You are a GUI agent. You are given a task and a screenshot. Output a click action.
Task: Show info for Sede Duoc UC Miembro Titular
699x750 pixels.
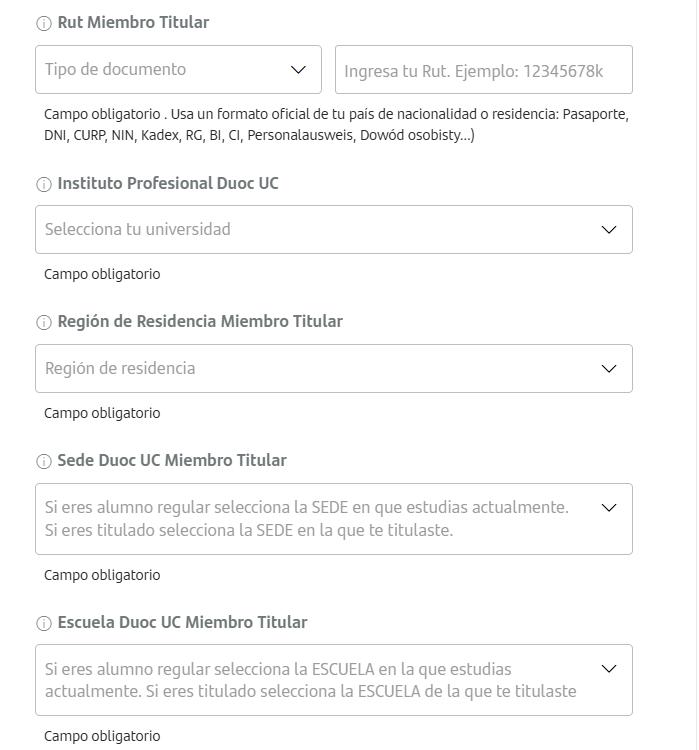click(44, 461)
